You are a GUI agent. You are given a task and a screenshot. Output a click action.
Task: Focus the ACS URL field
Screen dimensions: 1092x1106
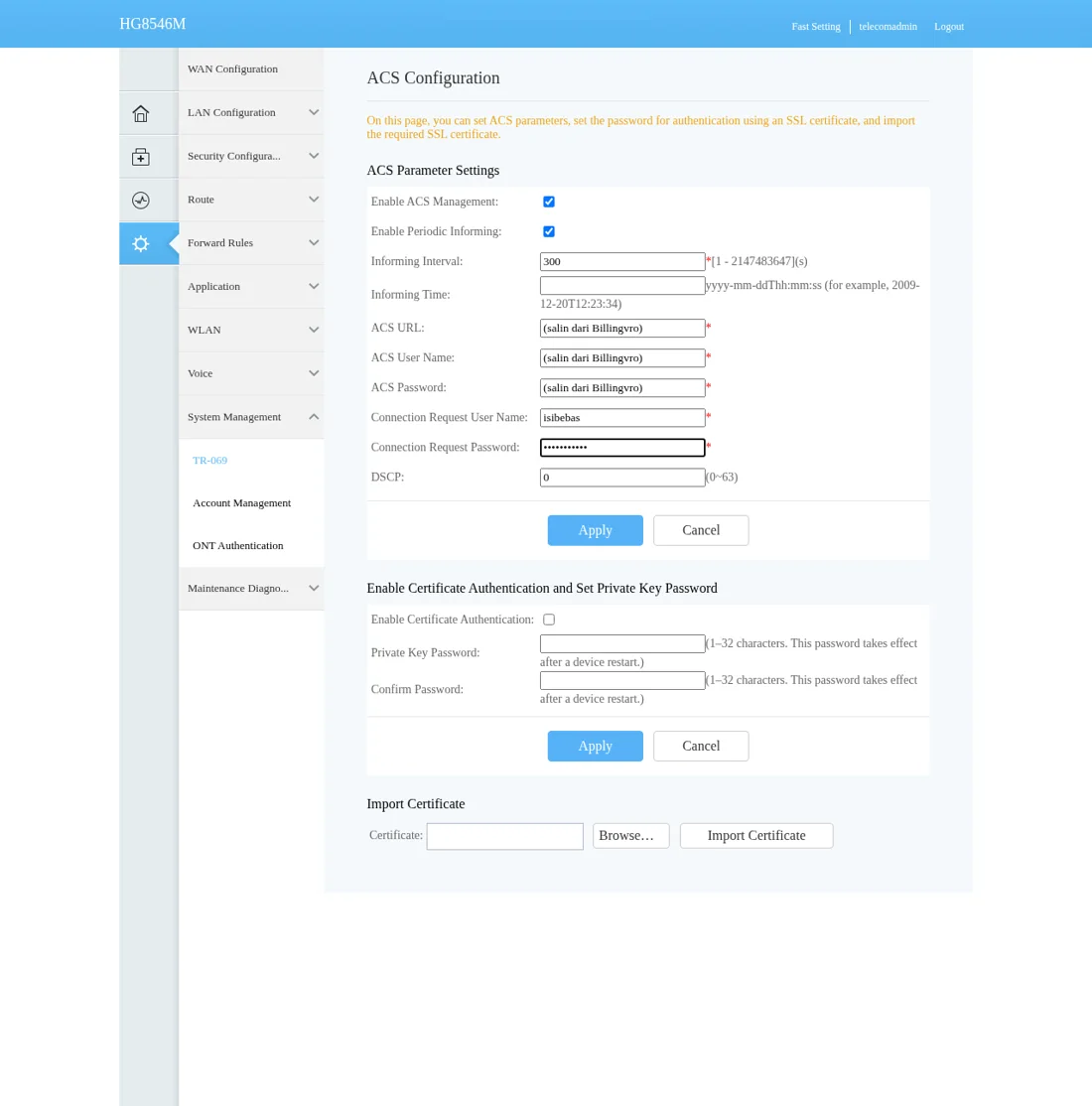tap(622, 328)
